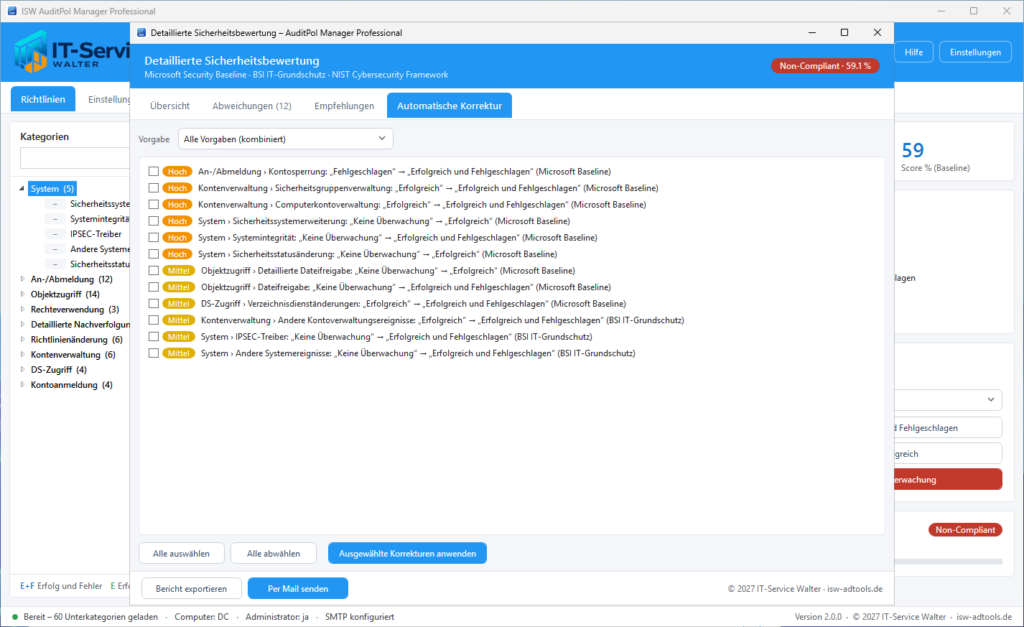The height and width of the screenshot is (627, 1024).
Task: Click the Non-Compliant 59.1 % badge
Action: point(825,66)
